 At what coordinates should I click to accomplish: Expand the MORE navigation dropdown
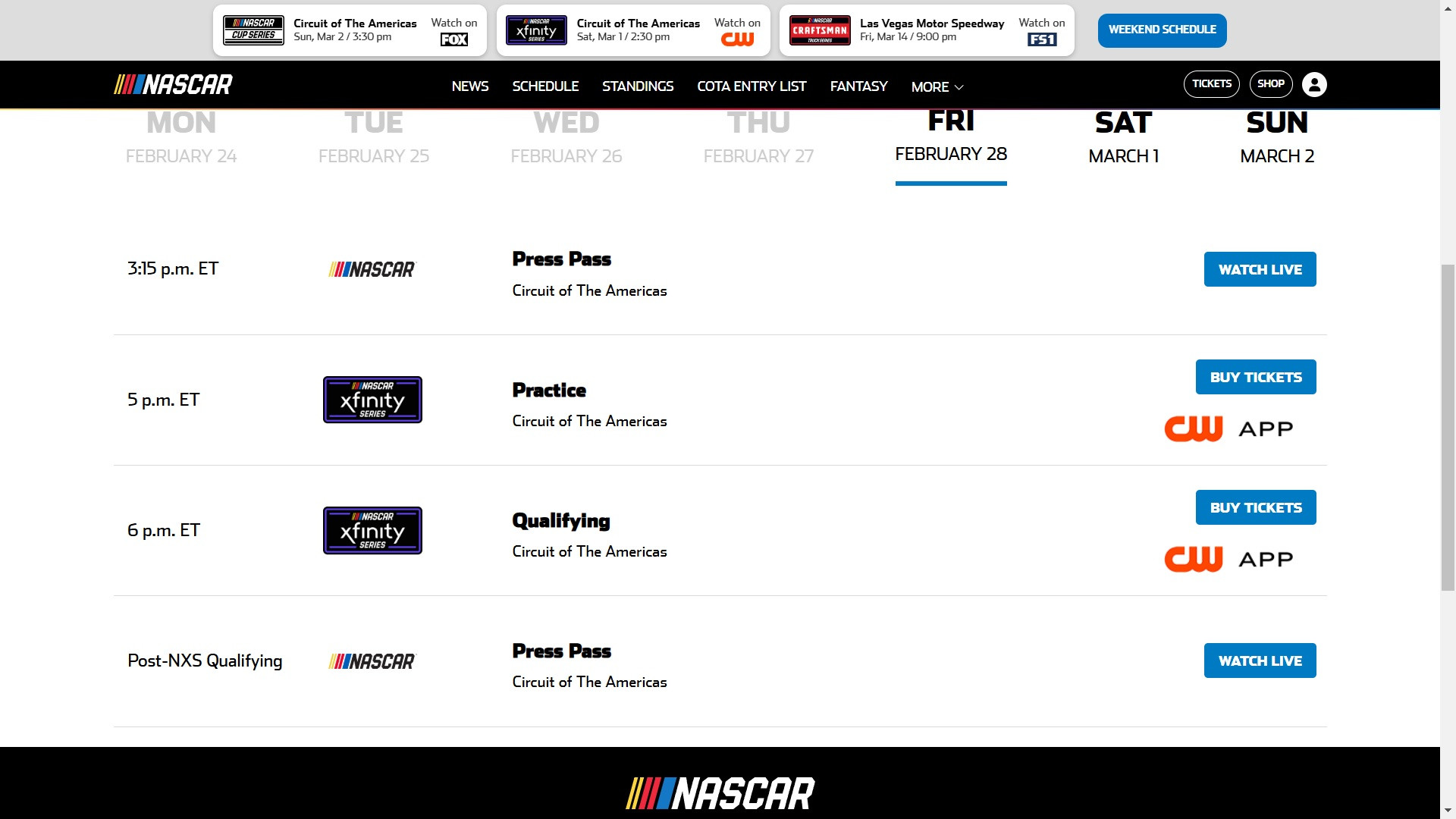coord(937,86)
